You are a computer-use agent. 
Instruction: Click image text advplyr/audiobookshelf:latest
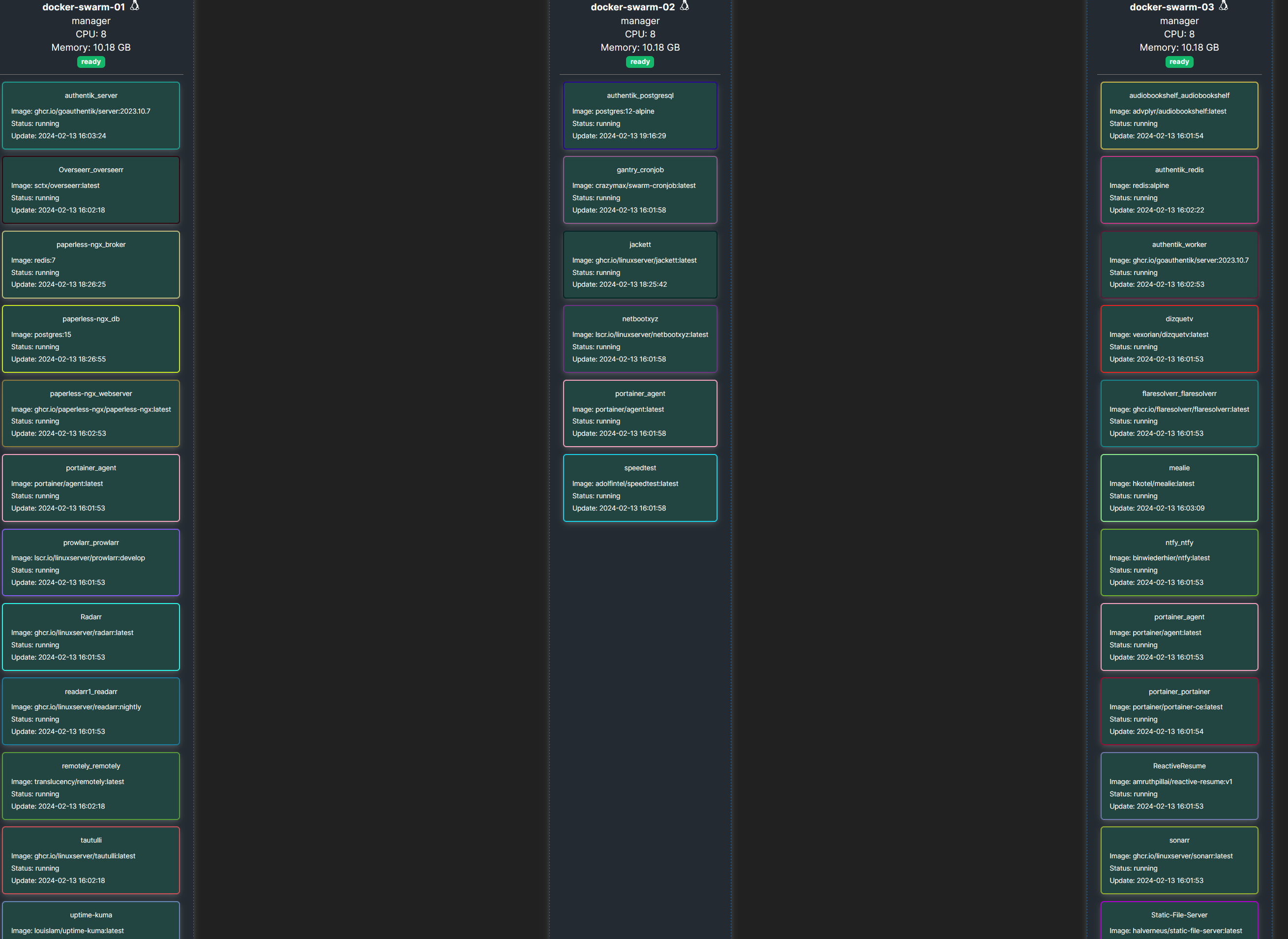coord(1179,111)
